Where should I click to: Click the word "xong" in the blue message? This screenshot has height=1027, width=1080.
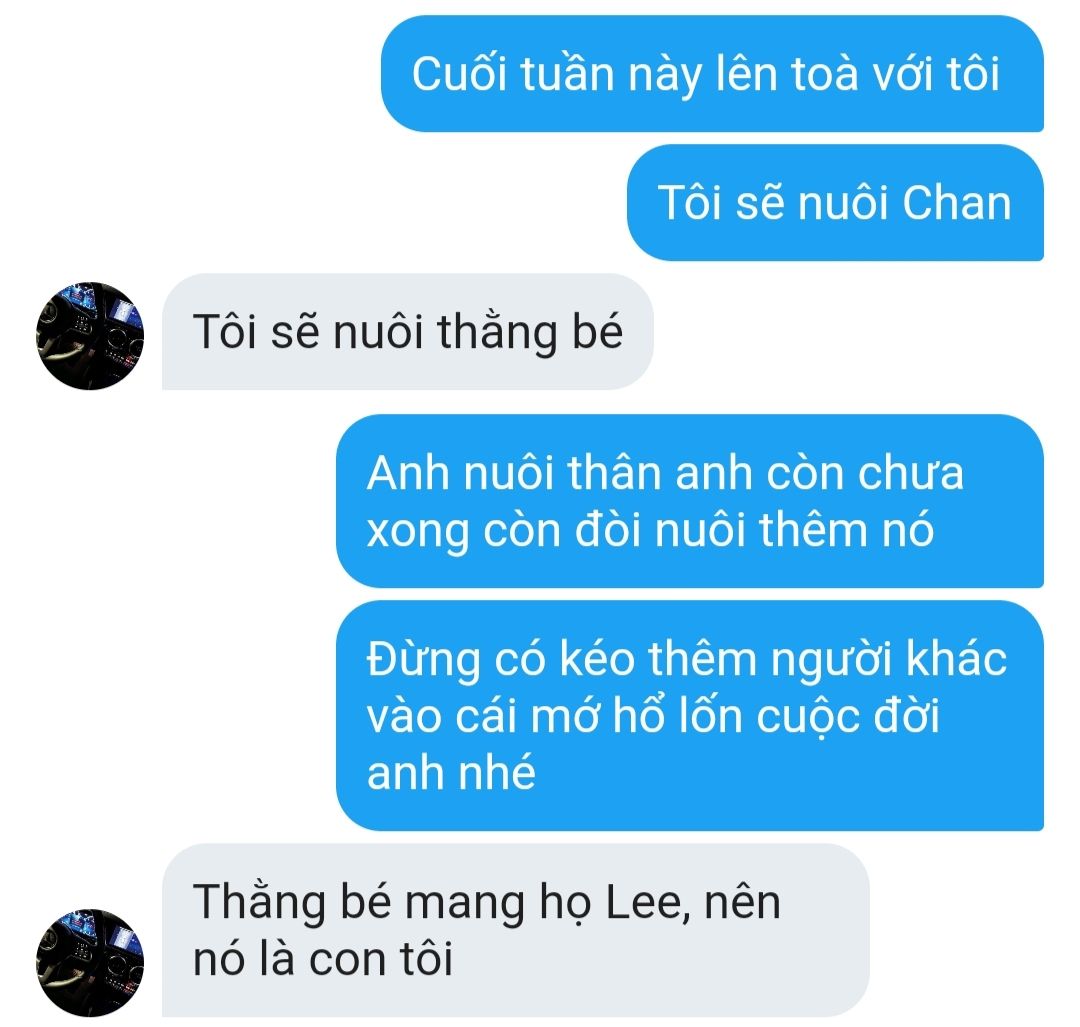pos(417,531)
